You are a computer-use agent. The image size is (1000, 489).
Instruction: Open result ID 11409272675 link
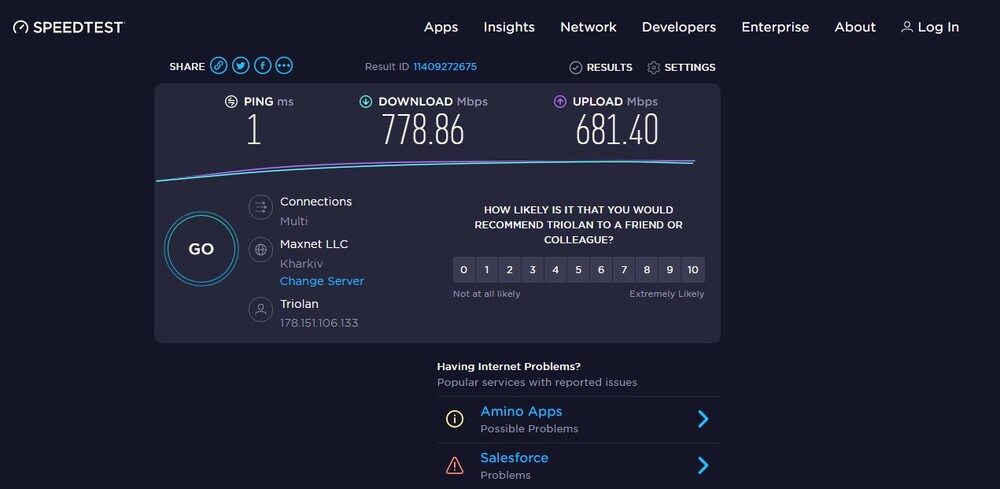click(445, 66)
